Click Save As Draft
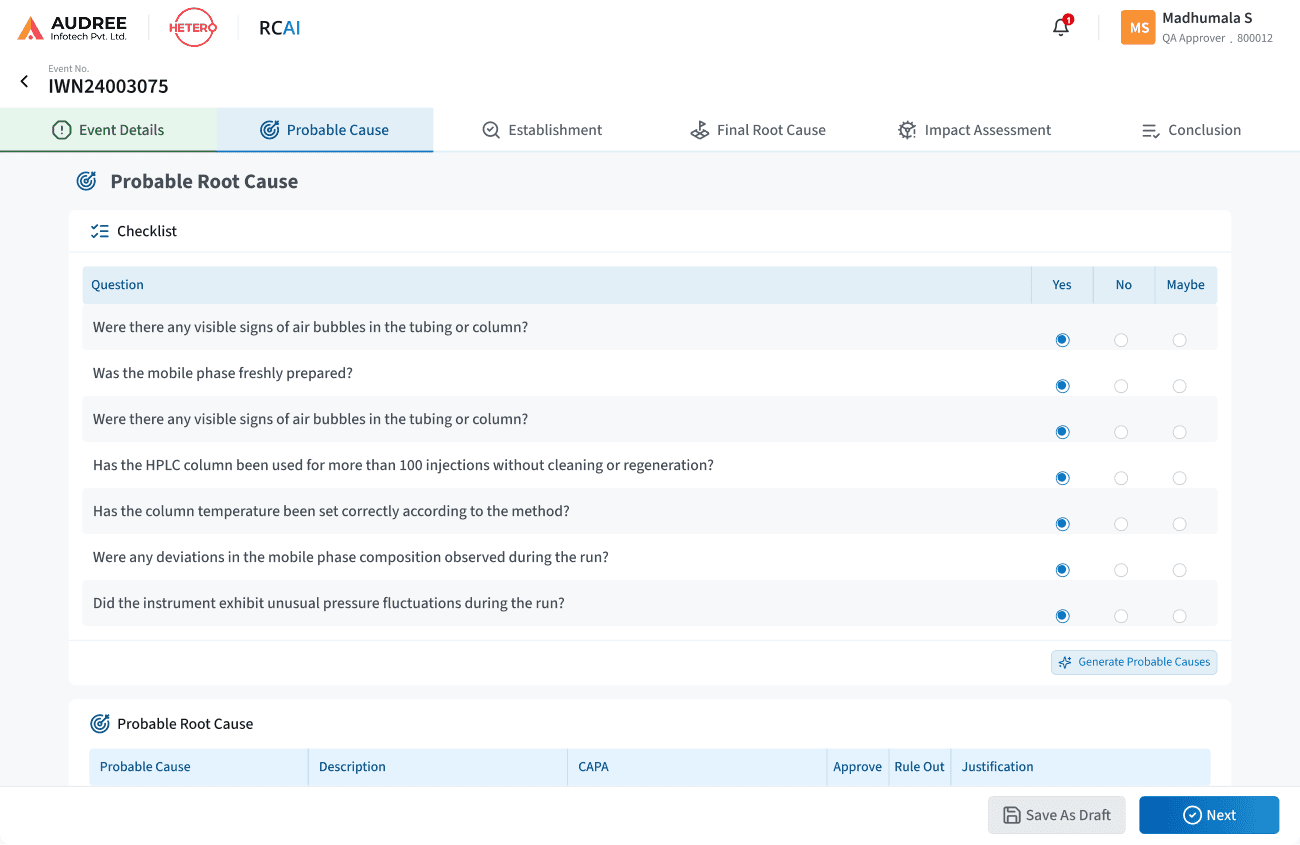 click(x=1056, y=815)
